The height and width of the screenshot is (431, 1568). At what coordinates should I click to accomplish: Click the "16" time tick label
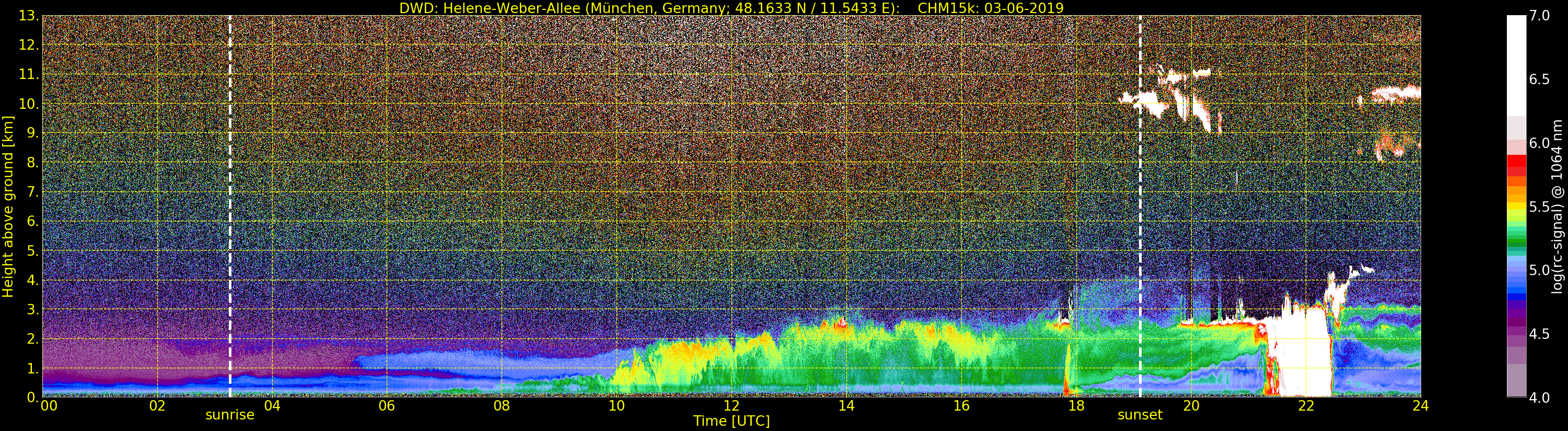point(961,406)
